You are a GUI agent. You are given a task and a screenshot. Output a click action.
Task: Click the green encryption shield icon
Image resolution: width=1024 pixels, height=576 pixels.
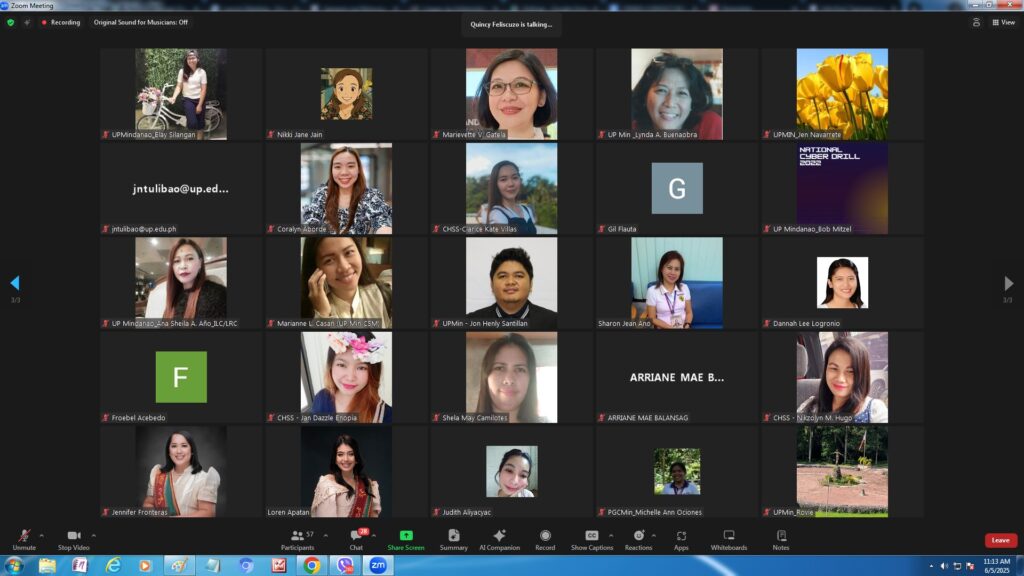[11, 22]
